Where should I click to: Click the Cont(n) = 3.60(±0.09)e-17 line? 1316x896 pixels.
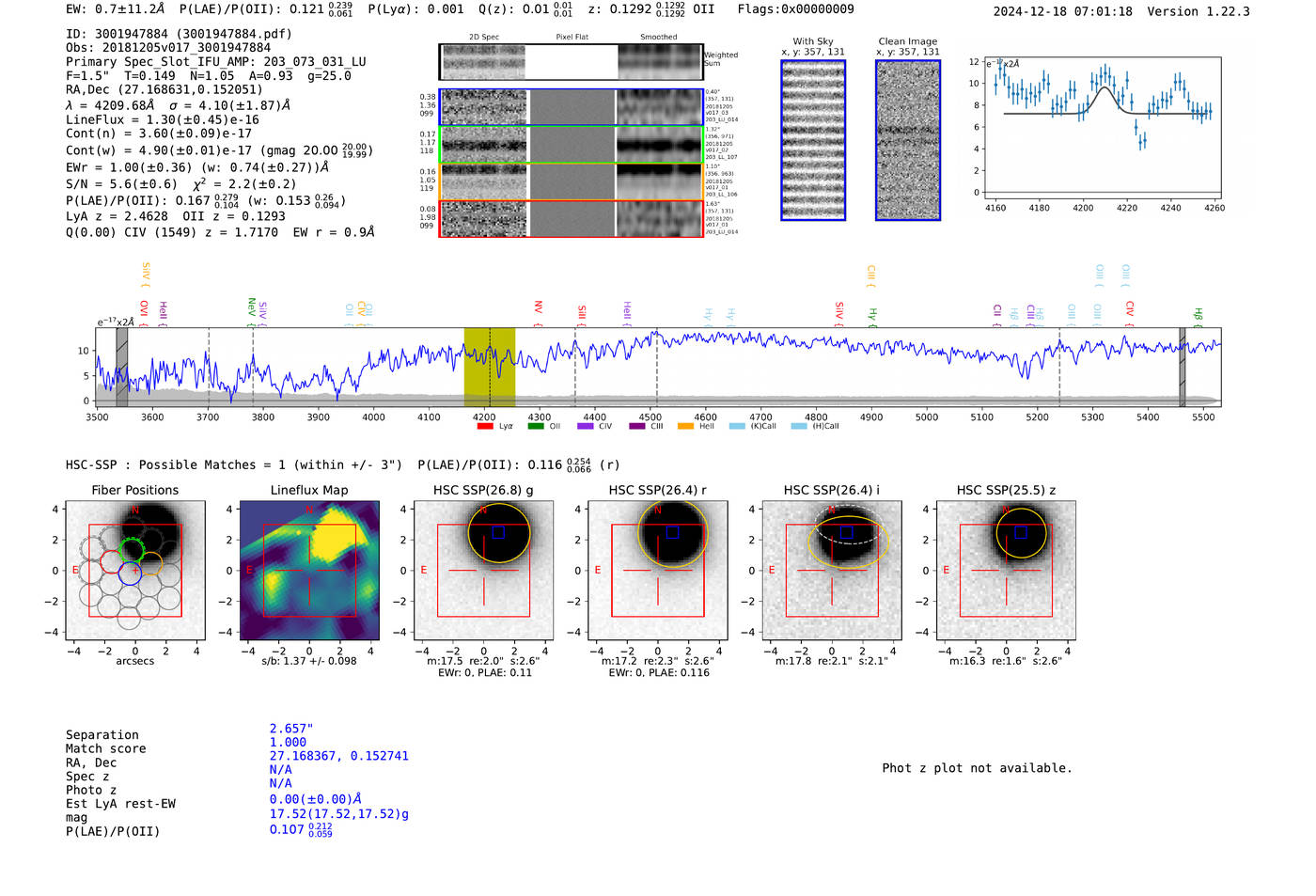[x=159, y=134]
